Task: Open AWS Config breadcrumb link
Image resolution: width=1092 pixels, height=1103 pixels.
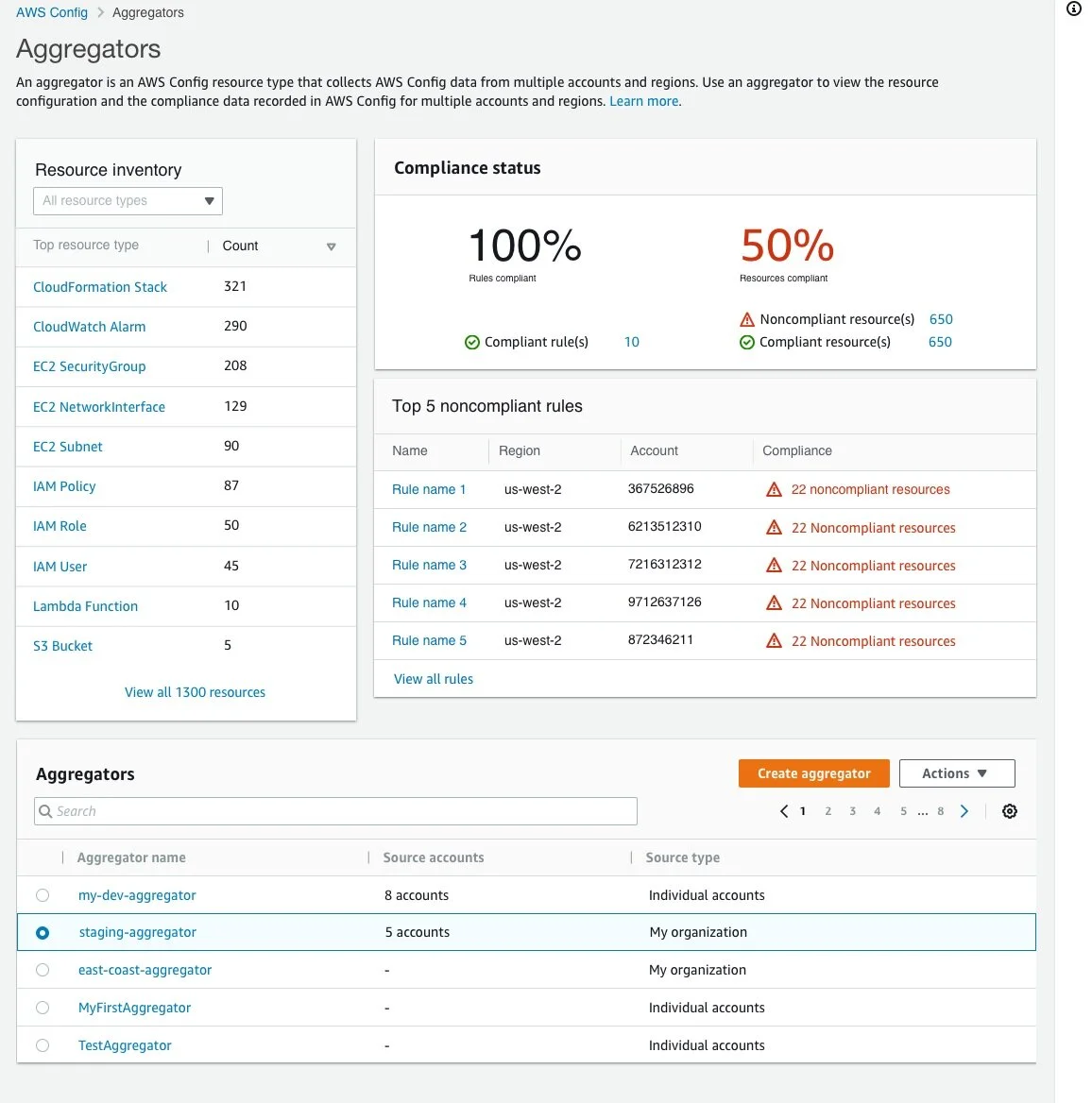Action: click(52, 12)
